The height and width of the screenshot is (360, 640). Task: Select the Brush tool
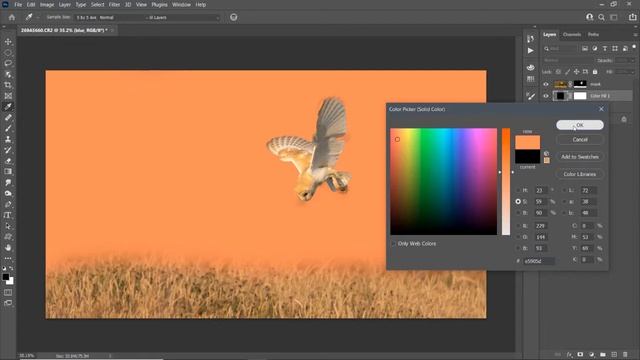8,128
